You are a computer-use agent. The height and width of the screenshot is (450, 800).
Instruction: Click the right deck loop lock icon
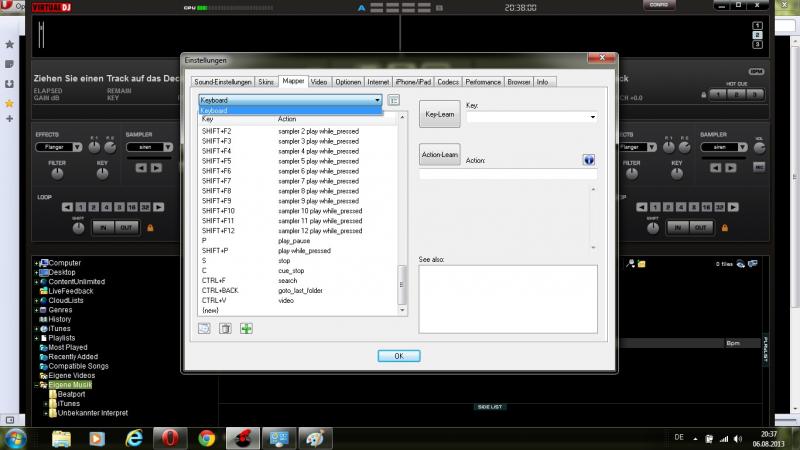click(724, 228)
